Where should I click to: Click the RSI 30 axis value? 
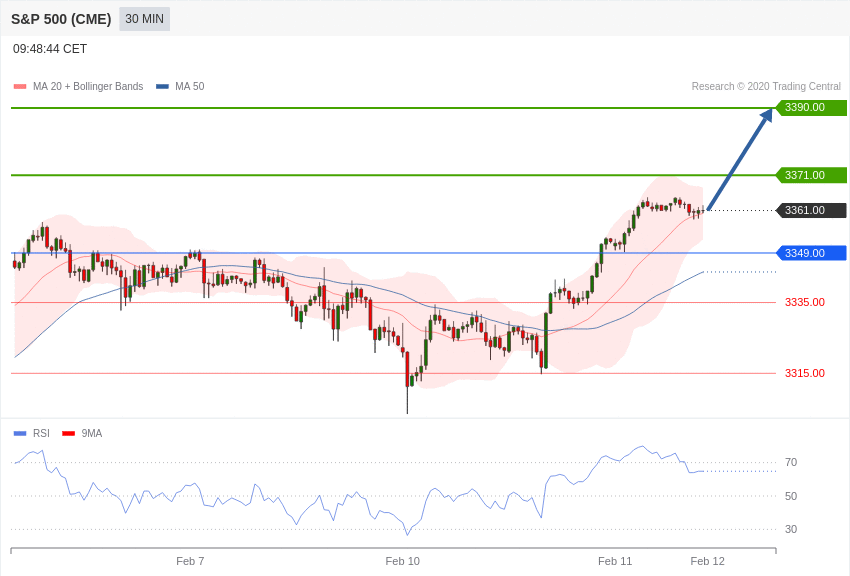[x=791, y=529]
